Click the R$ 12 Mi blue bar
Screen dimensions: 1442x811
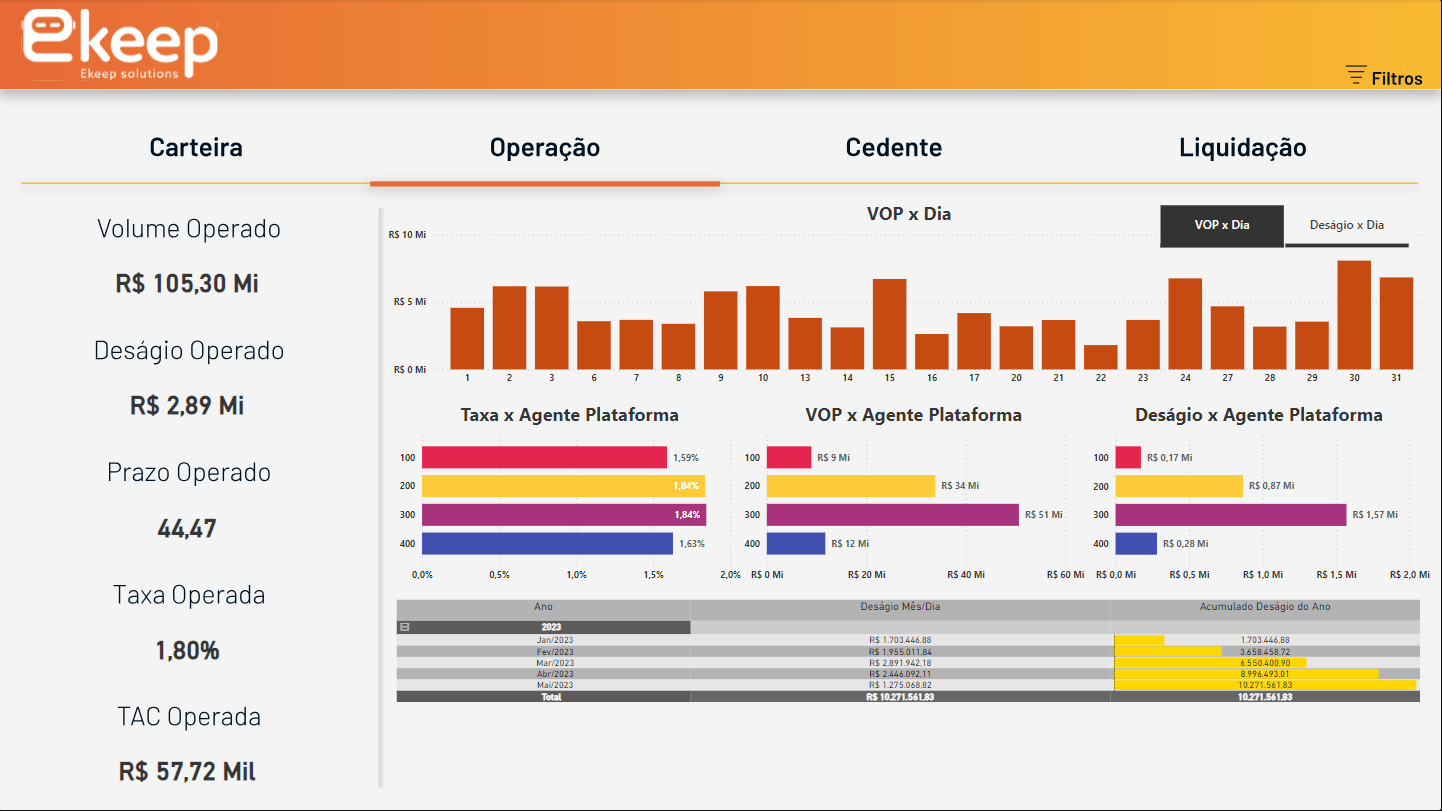pyautogui.click(x=796, y=544)
